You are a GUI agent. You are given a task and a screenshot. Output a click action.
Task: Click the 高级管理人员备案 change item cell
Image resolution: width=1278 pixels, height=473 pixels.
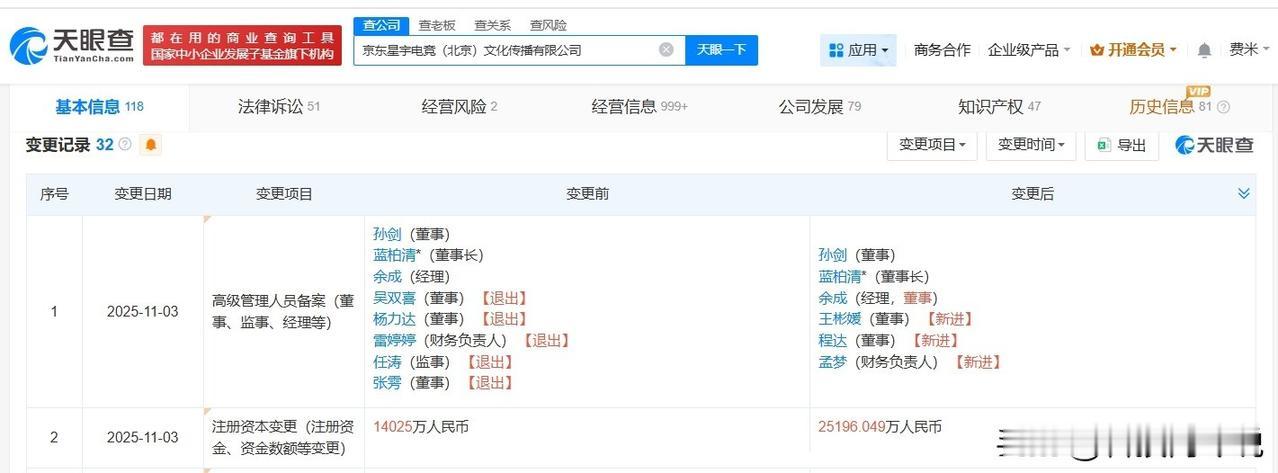tap(283, 311)
